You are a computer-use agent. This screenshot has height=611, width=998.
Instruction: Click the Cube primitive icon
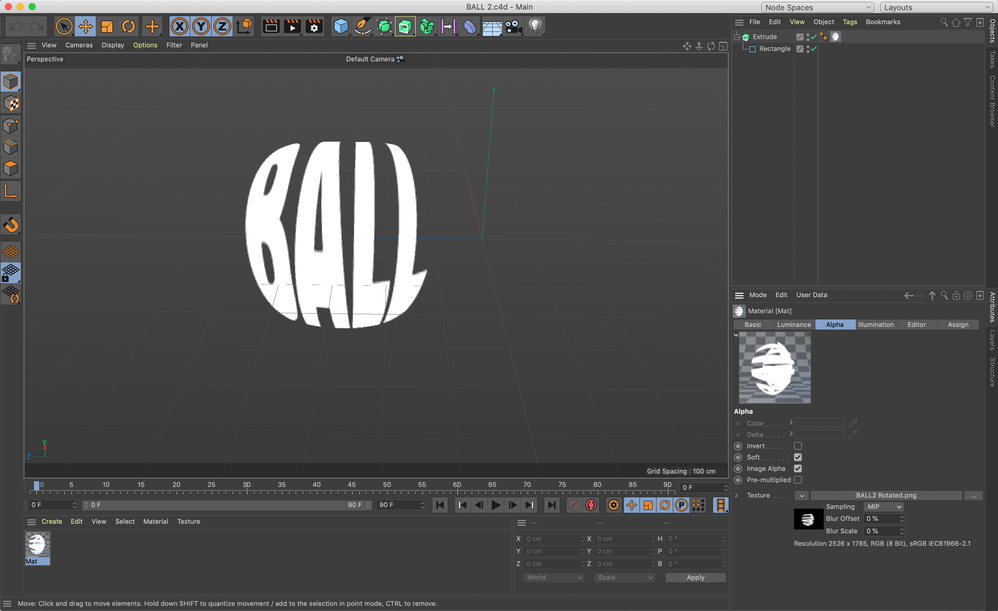tap(341, 27)
